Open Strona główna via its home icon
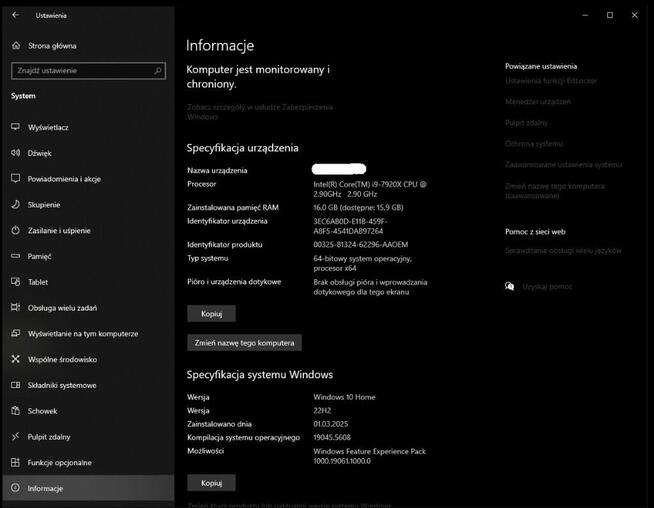The width and height of the screenshot is (654, 508). pyautogui.click(x=16, y=45)
